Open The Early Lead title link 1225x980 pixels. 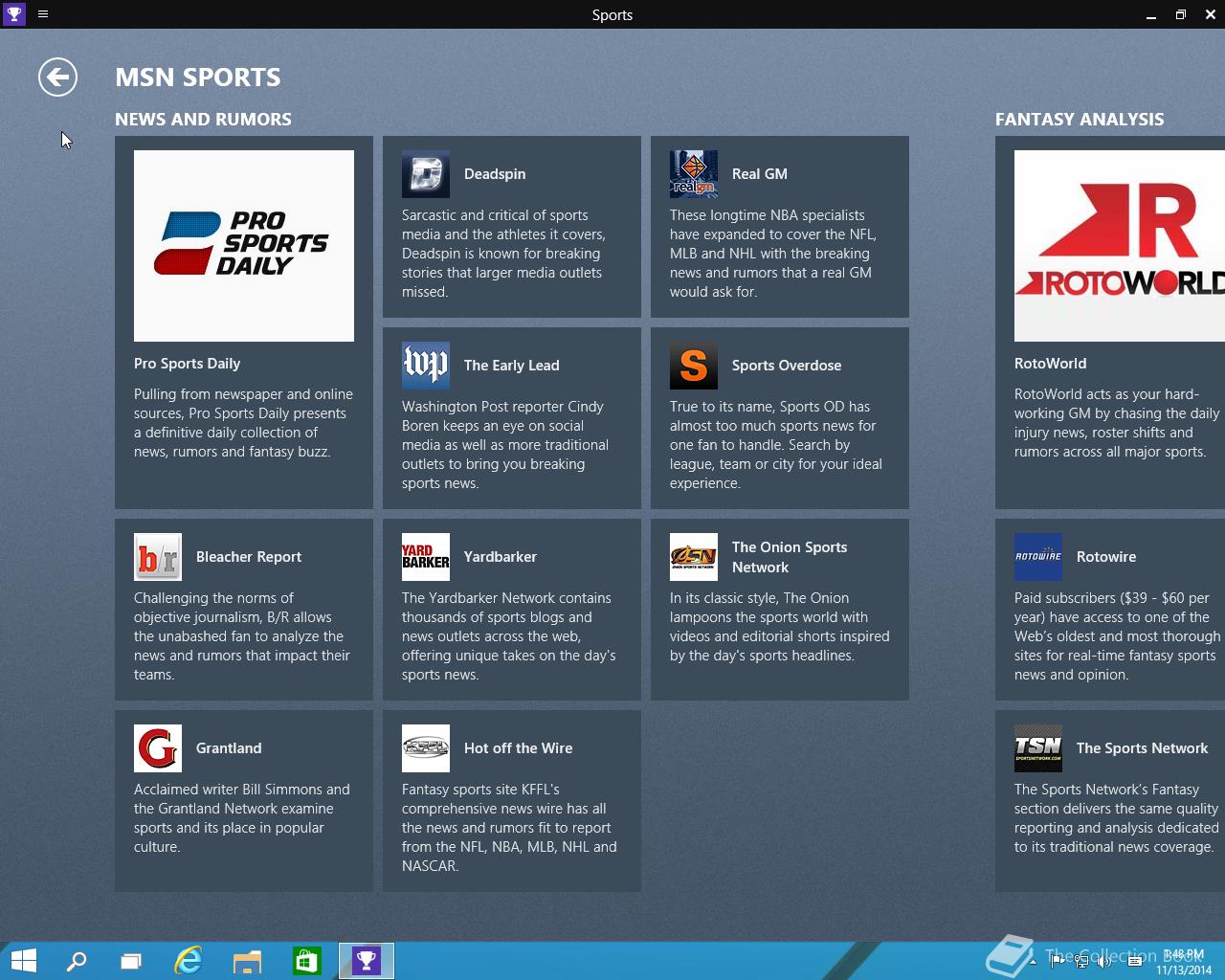pyautogui.click(x=512, y=366)
